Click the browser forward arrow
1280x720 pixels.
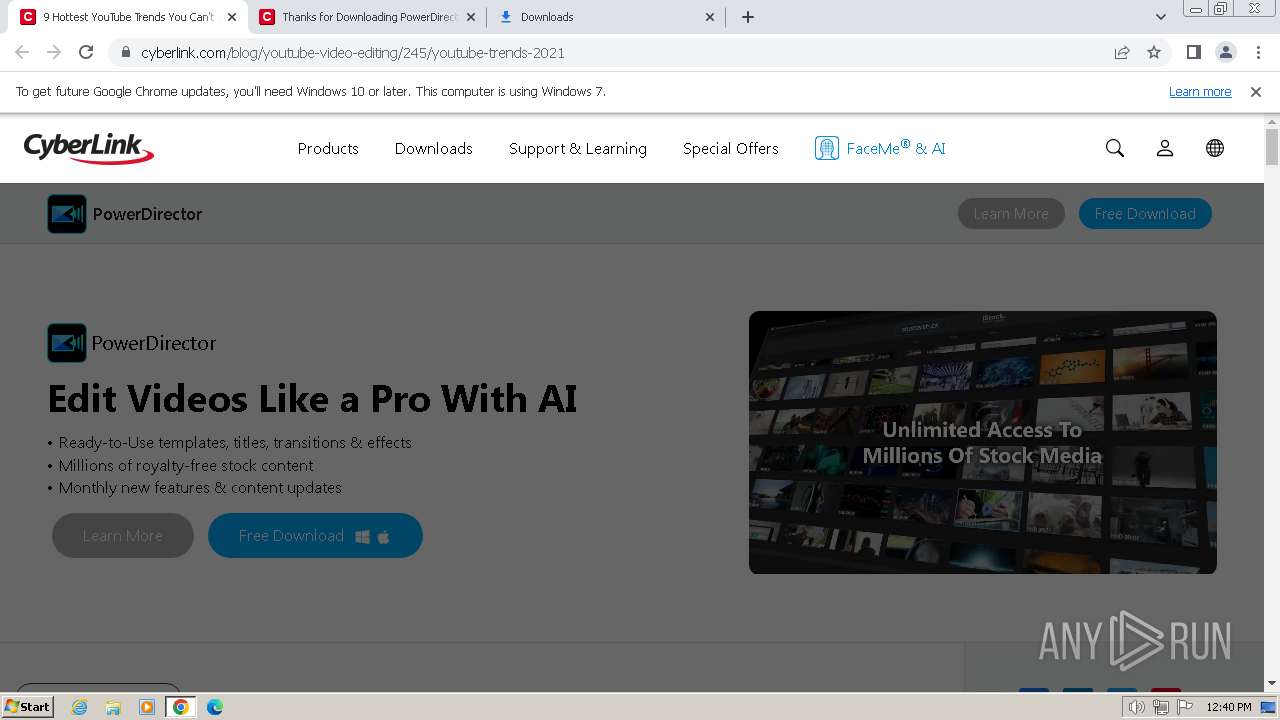[x=54, y=53]
